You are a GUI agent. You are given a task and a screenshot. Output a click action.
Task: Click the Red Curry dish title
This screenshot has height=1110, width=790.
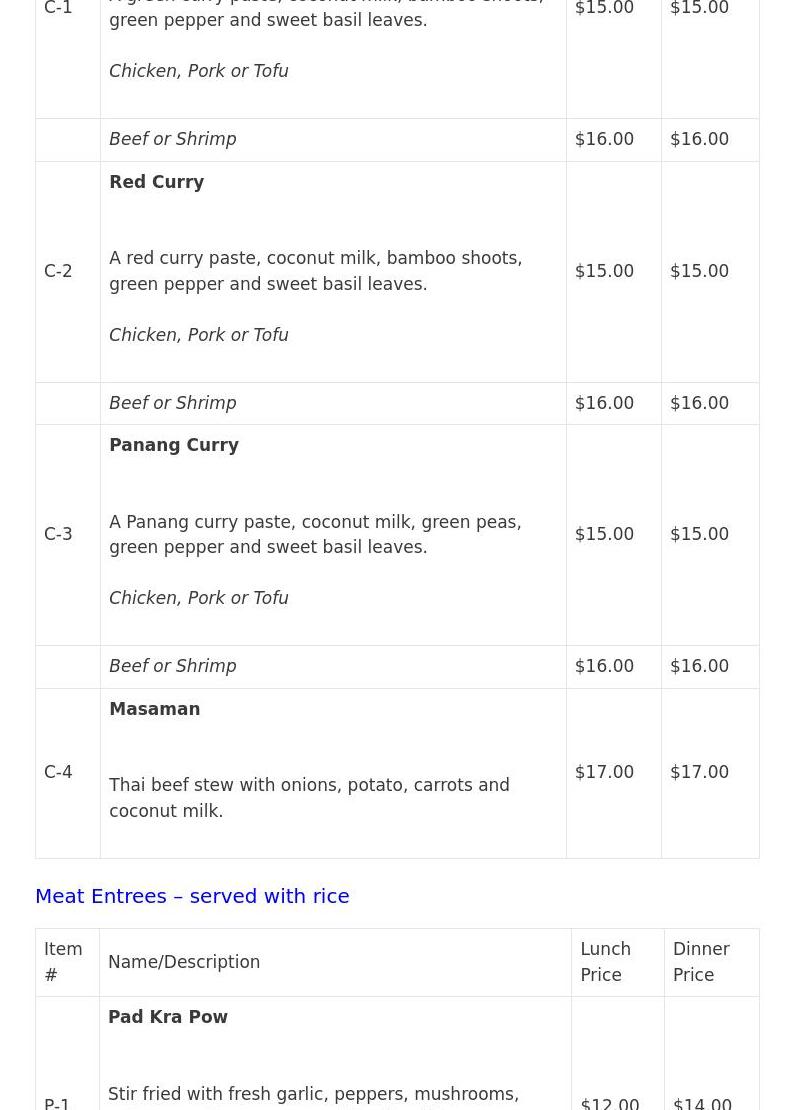tap(156, 182)
